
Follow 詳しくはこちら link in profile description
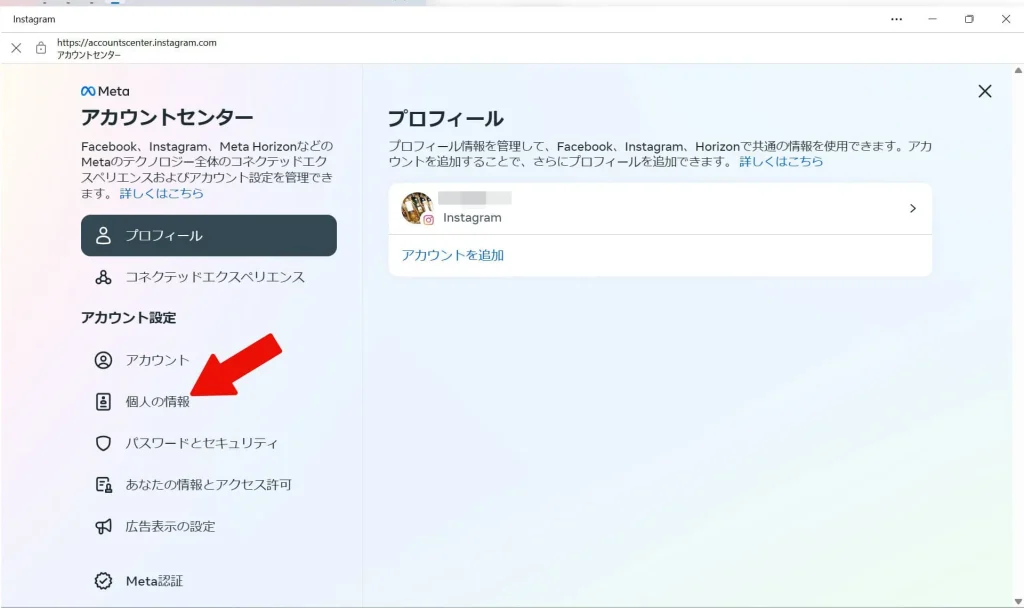[781, 161]
